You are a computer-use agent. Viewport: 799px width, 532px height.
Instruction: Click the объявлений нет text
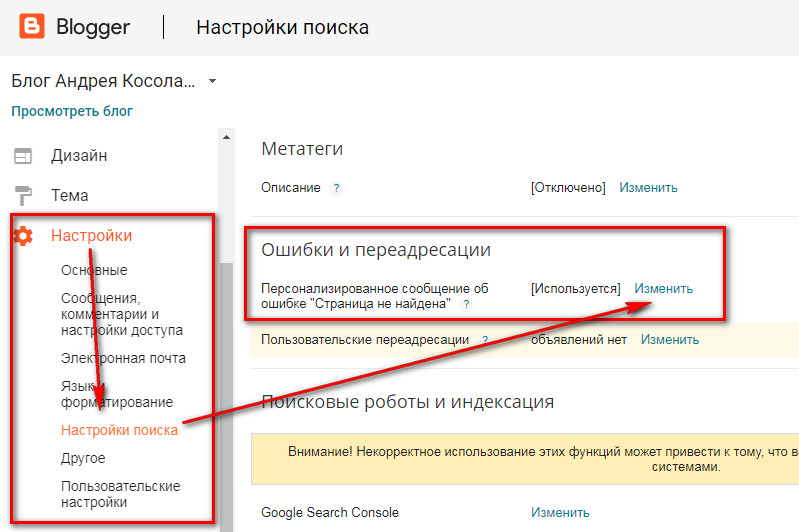(x=579, y=339)
